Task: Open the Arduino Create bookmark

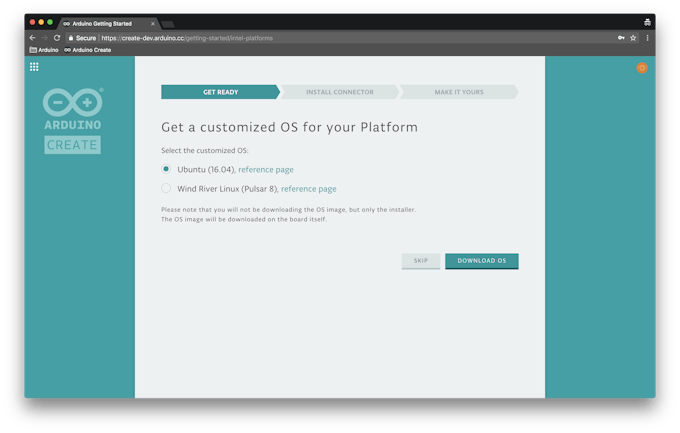Action: 87,49
